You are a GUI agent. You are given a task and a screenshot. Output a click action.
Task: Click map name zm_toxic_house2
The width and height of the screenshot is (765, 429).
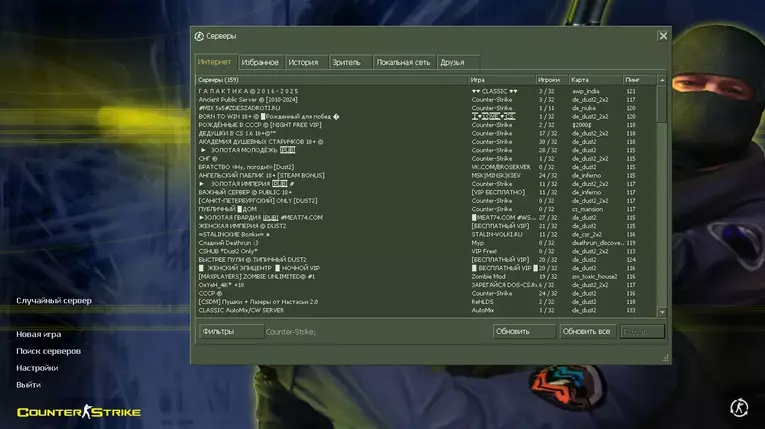tap(594, 276)
